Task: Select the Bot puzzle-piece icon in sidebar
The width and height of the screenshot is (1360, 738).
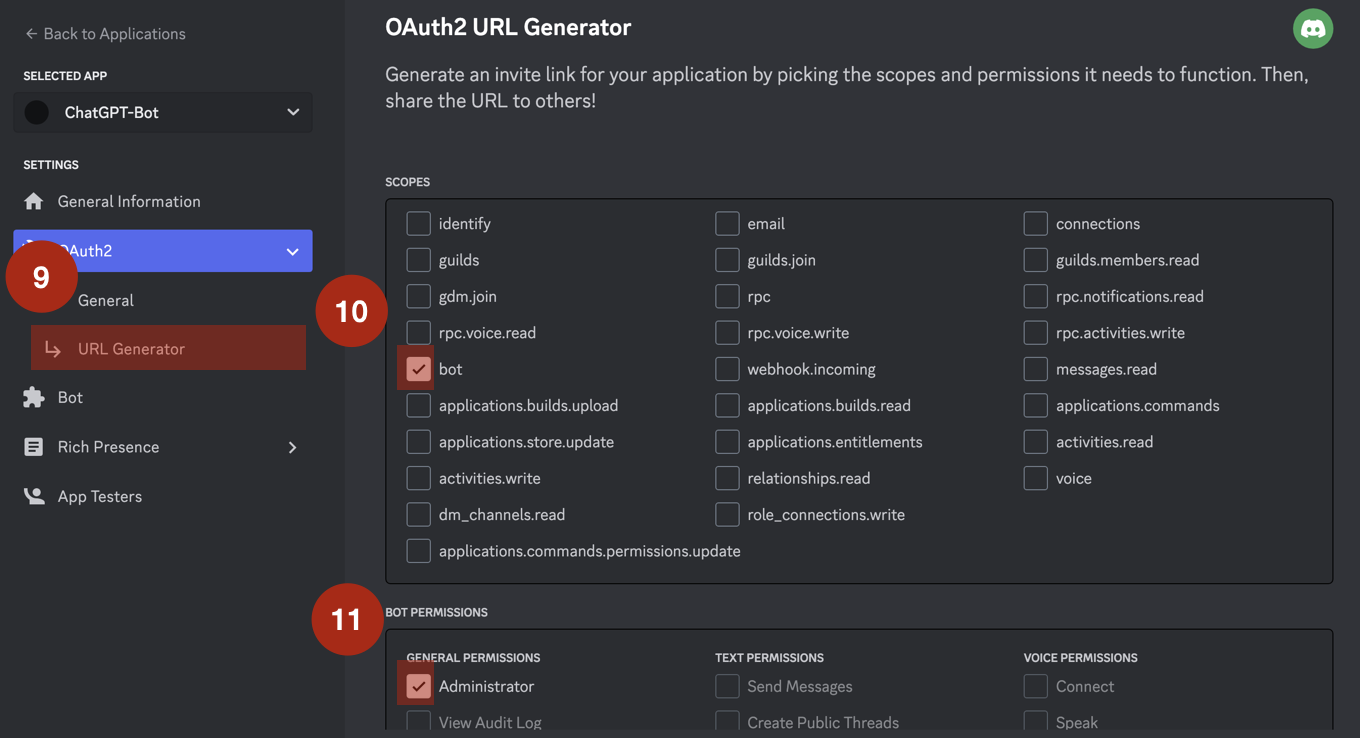Action: tap(34, 397)
